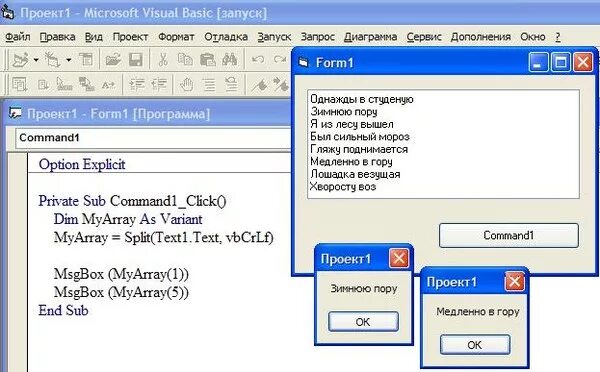Click the Split(Text1.Text, vbCrLf) code line
The image size is (600, 372).
[x=164, y=238]
